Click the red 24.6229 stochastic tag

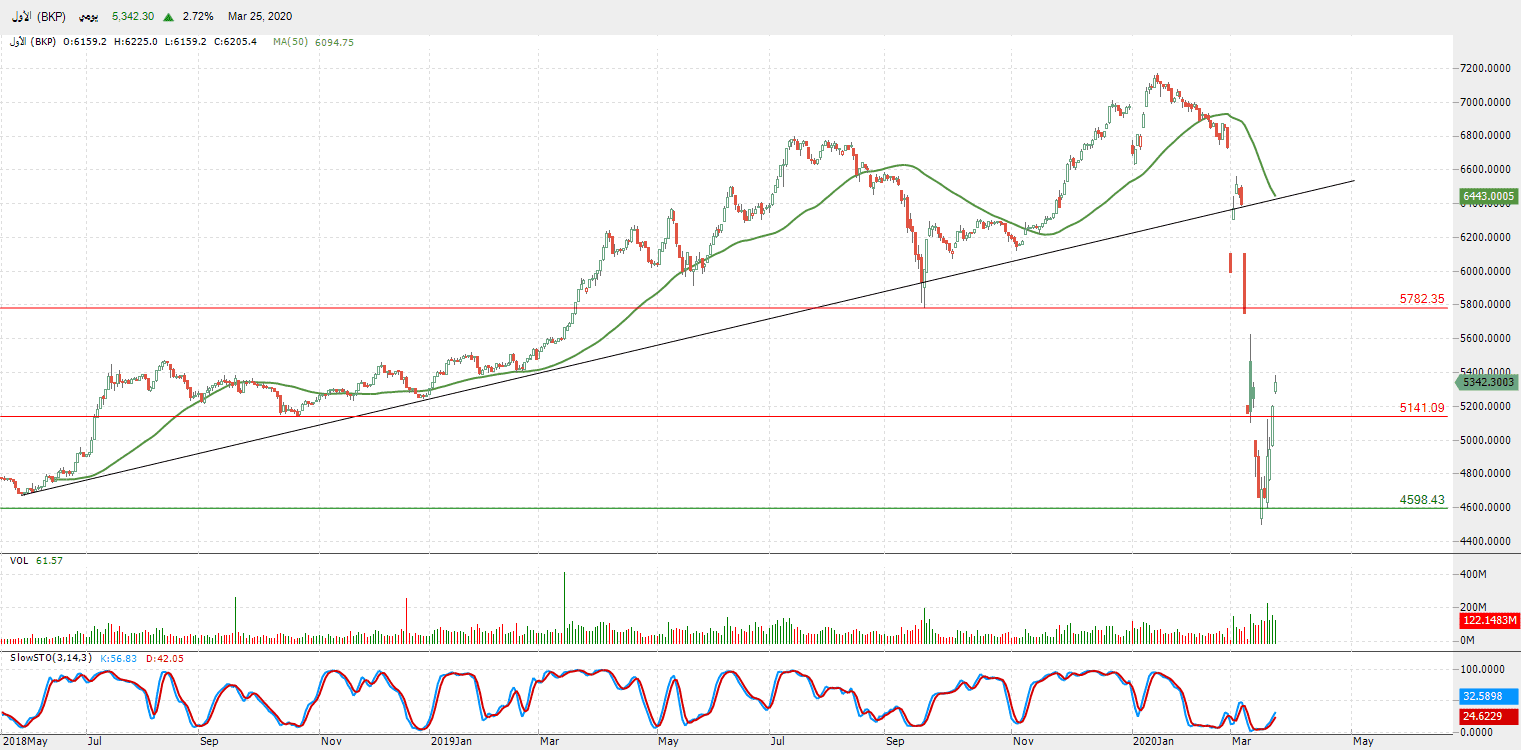[x=1488, y=716]
